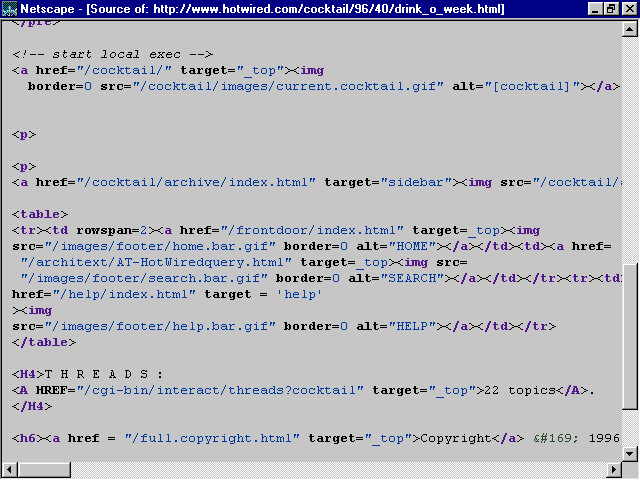Click the Netscape icon in the title bar
640x480 pixels.
10,9
